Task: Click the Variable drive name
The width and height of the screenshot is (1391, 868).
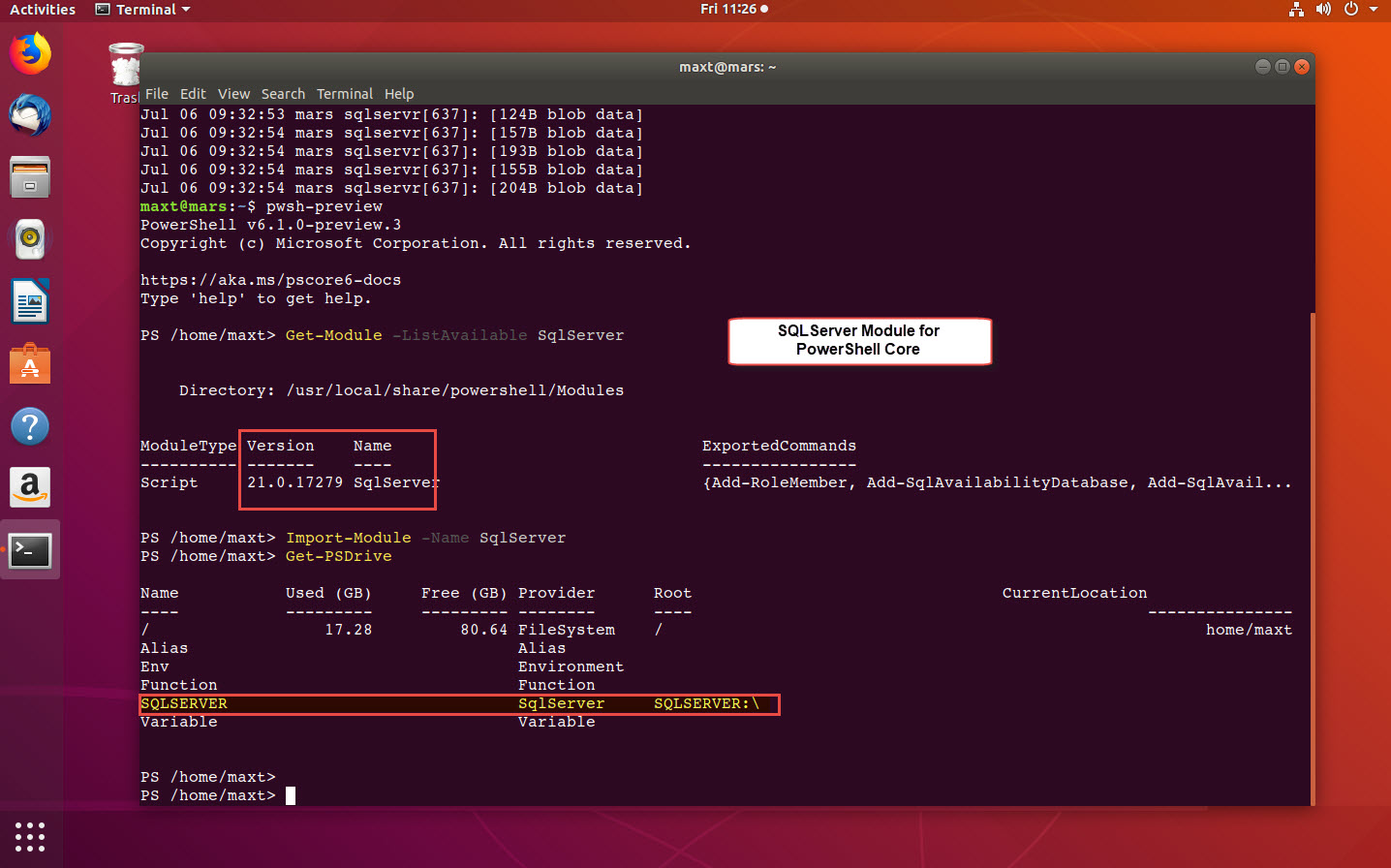Action: pos(178,722)
